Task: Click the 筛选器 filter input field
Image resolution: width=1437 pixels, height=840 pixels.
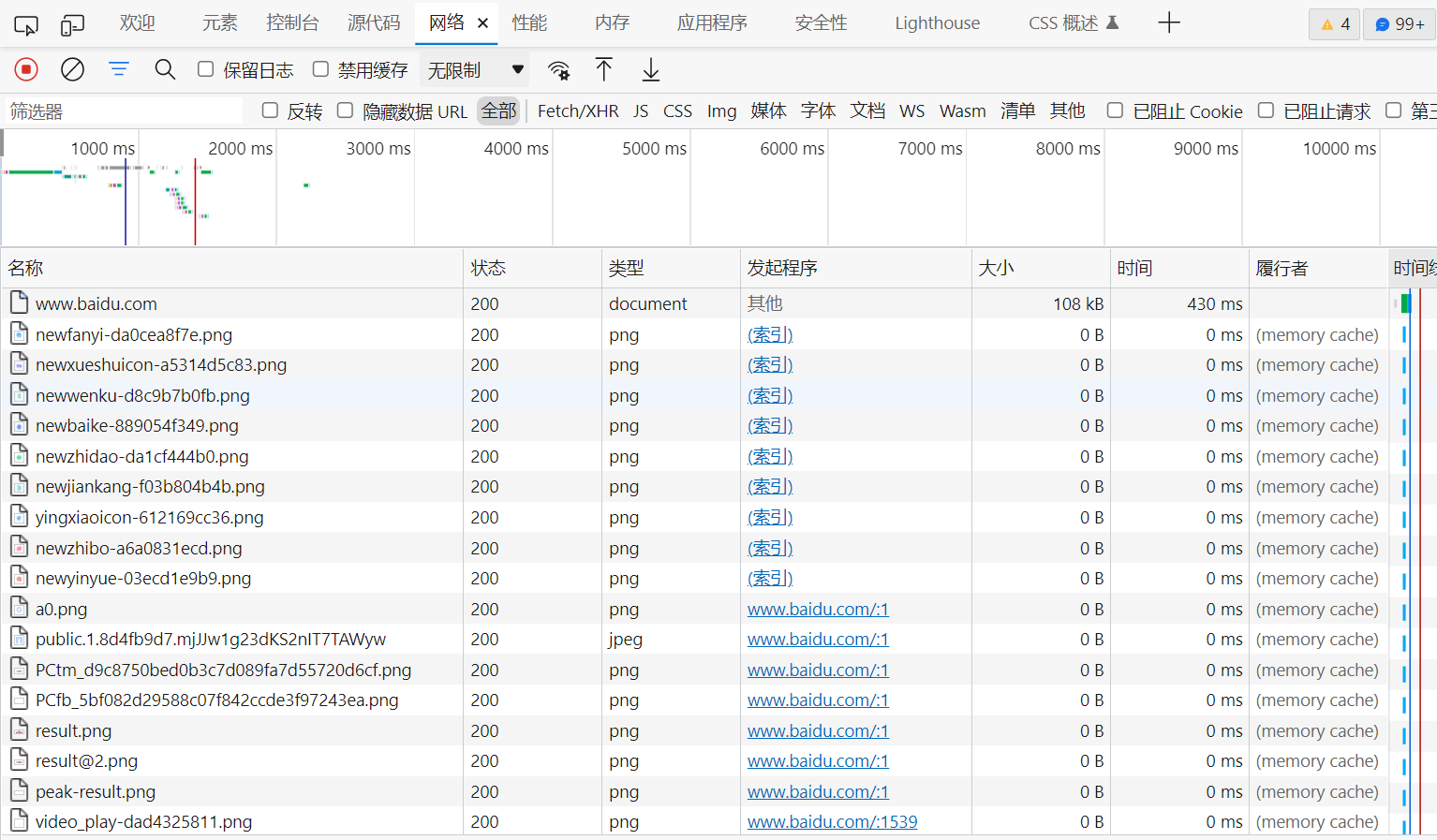Action: pyautogui.click(x=124, y=111)
